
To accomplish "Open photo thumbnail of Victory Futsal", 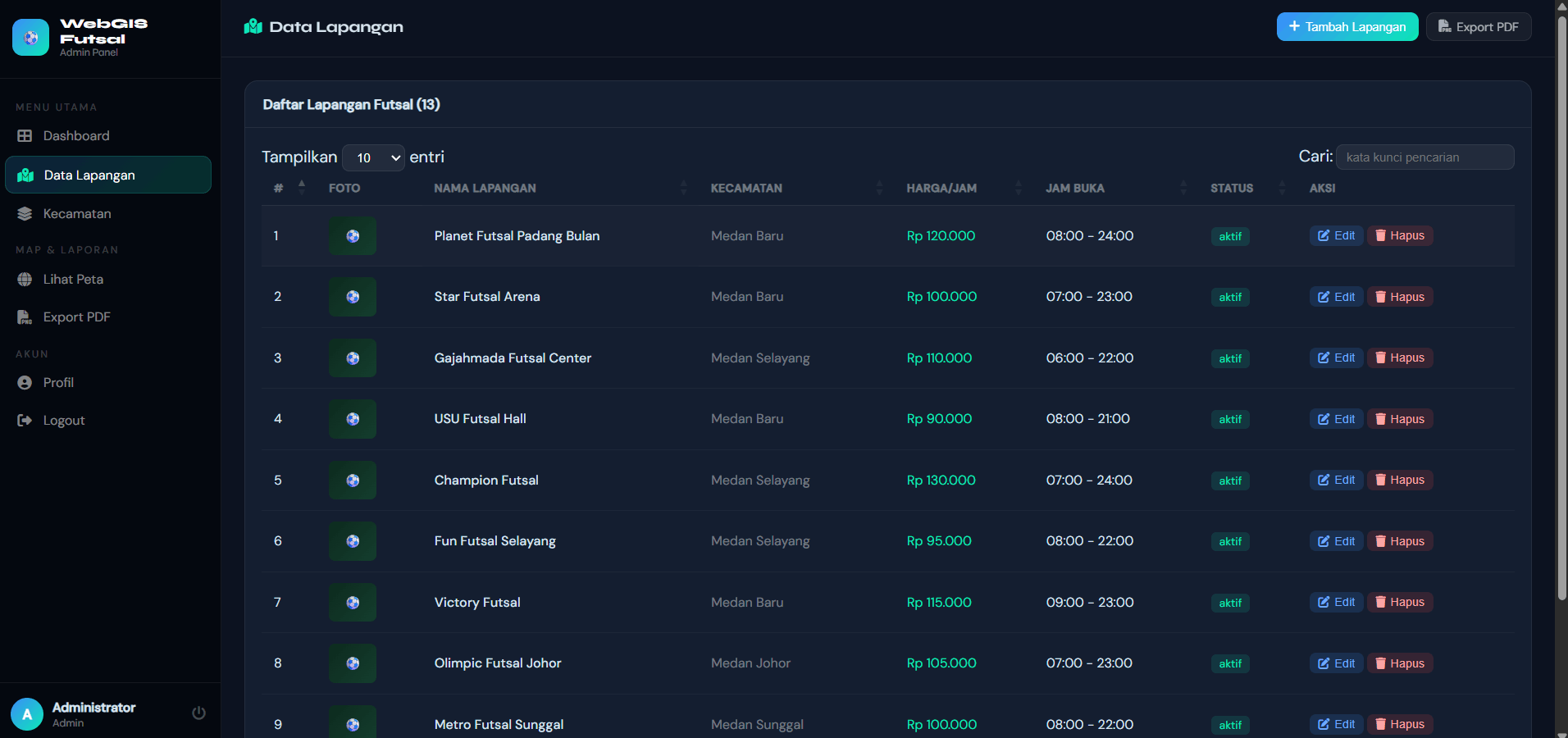I will pos(353,603).
